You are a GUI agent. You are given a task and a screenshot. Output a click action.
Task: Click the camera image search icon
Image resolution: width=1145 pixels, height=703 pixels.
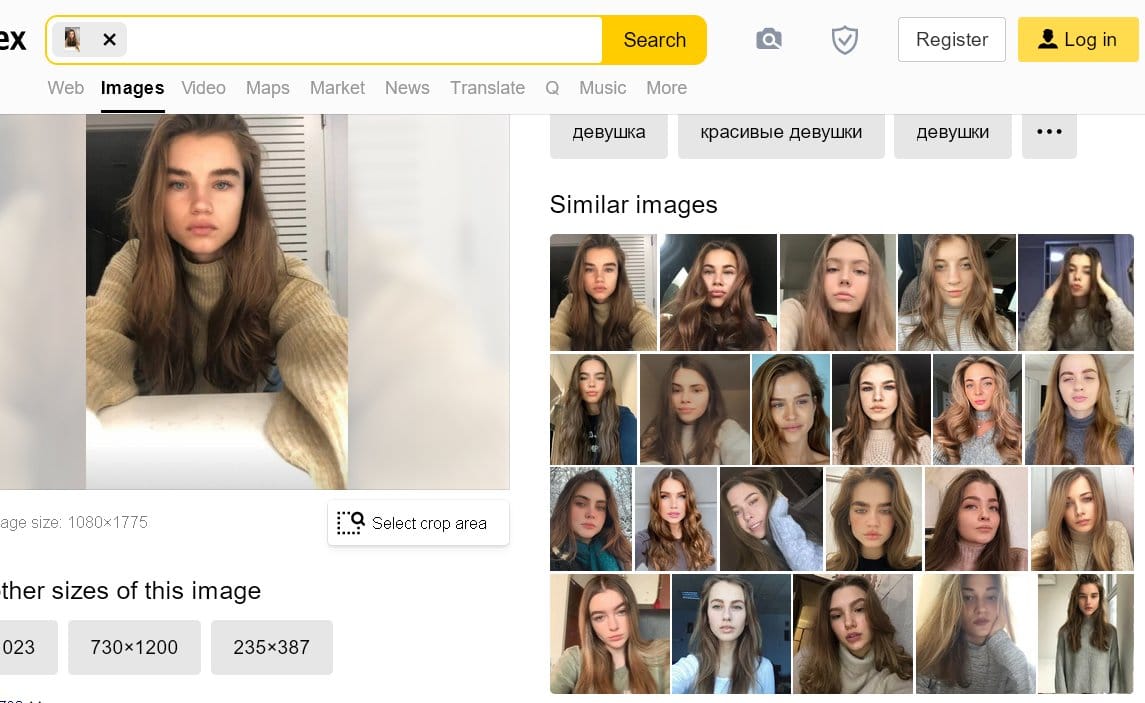pyautogui.click(x=768, y=39)
